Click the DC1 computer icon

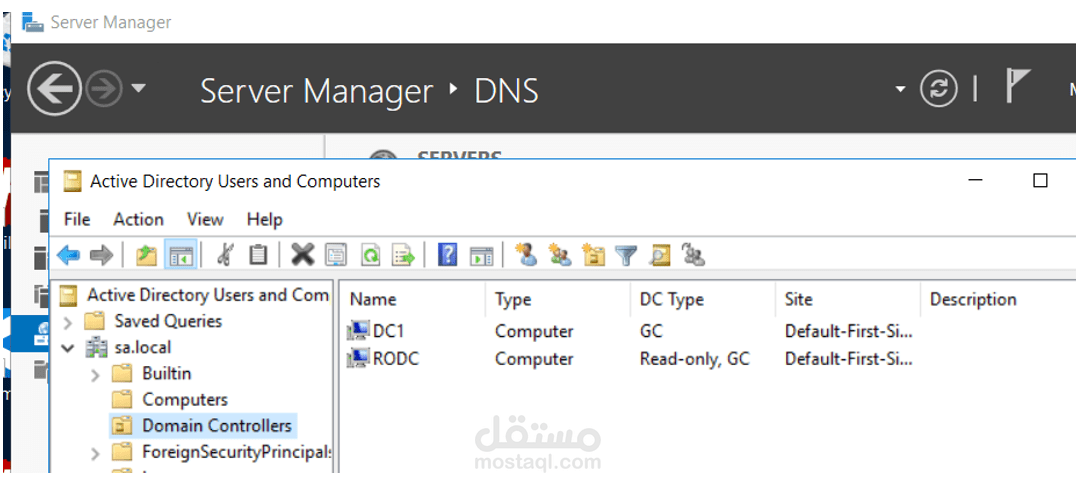pyautogui.click(x=358, y=331)
